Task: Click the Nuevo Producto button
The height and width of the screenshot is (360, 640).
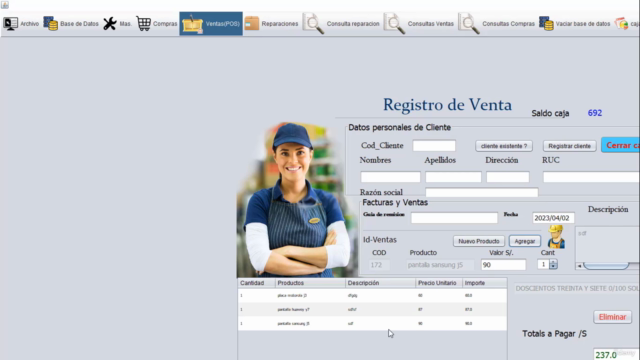Action: 479,241
